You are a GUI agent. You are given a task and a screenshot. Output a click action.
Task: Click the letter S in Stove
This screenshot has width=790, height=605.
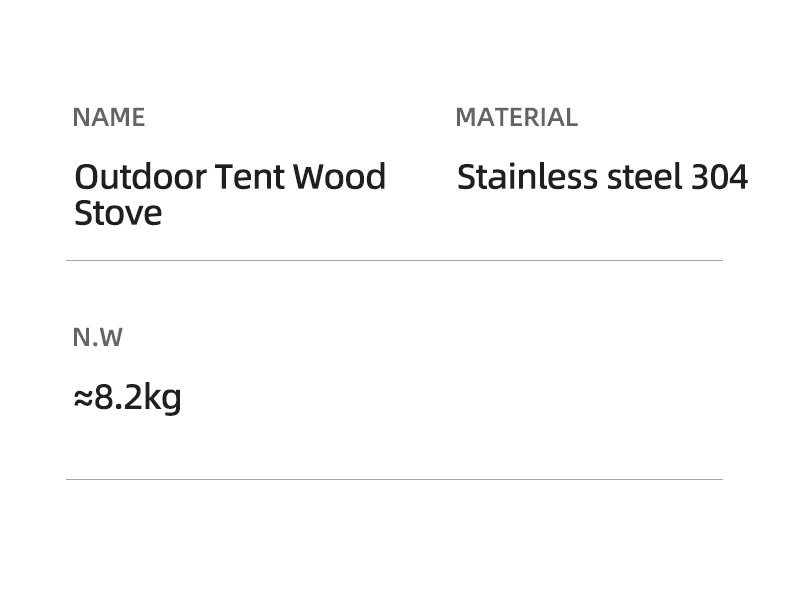coord(83,213)
